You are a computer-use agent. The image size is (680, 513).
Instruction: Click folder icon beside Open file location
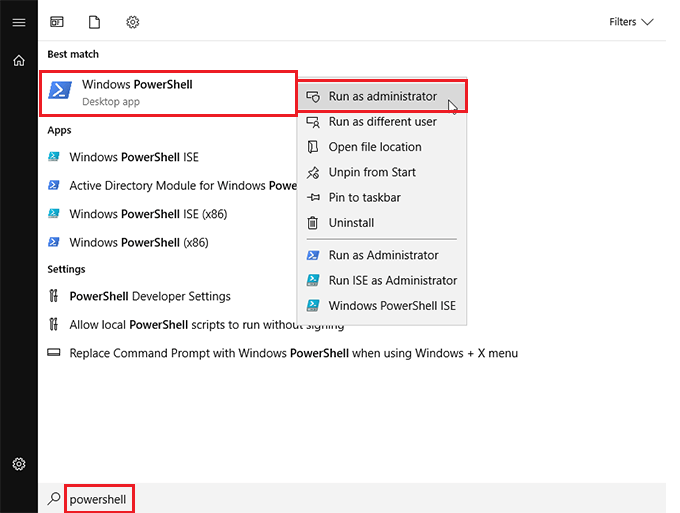pyautogui.click(x=313, y=147)
